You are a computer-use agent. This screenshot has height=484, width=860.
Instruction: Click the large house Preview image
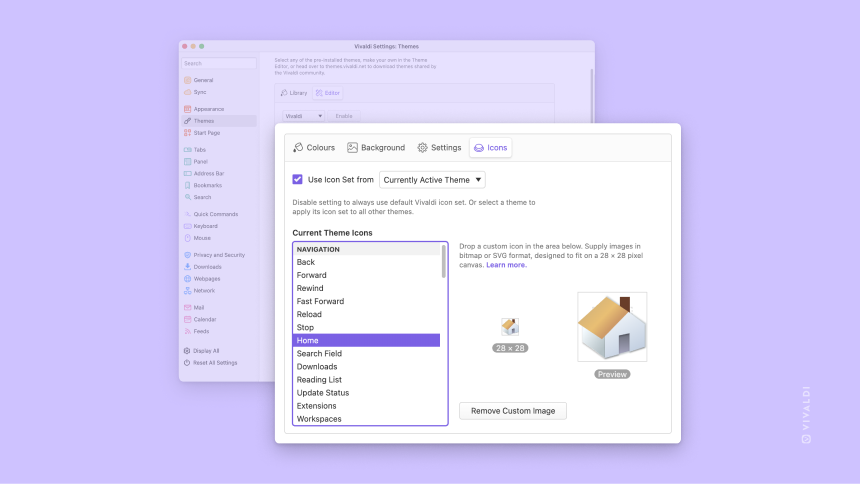pyautogui.click(x=612, y=327)
